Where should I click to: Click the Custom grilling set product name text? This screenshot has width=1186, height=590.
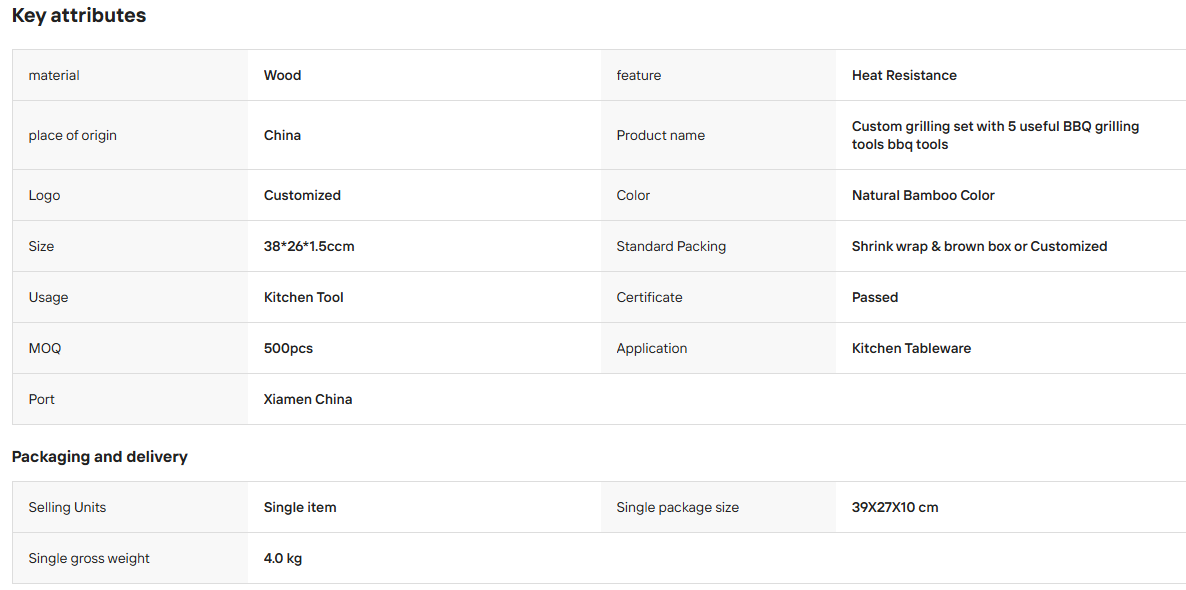(995, 135)
